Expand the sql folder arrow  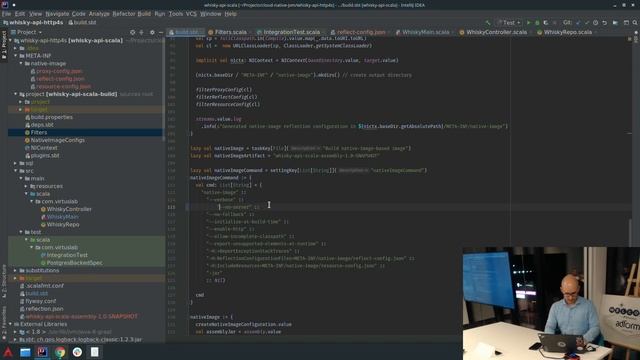16,163
